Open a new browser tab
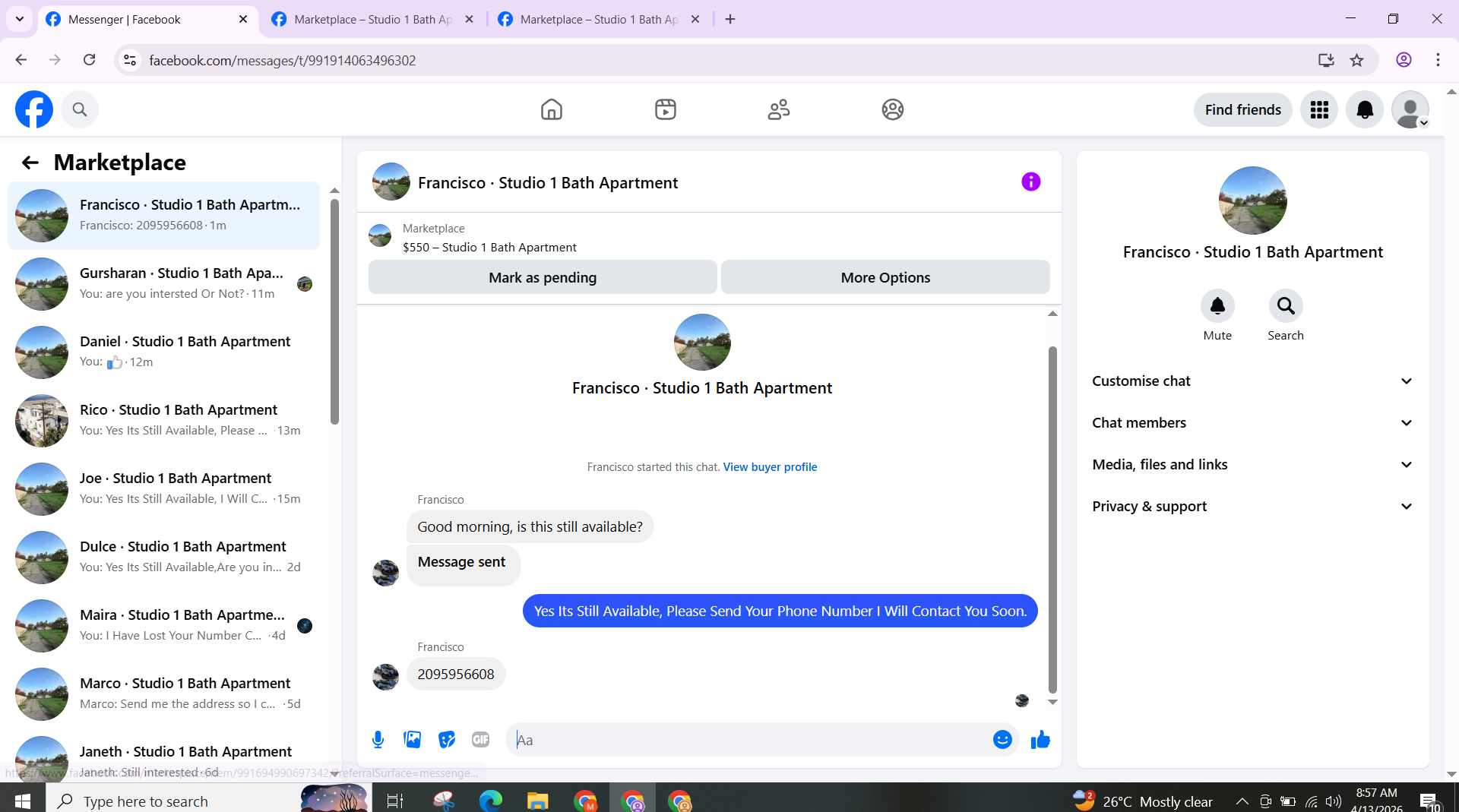 730,20
